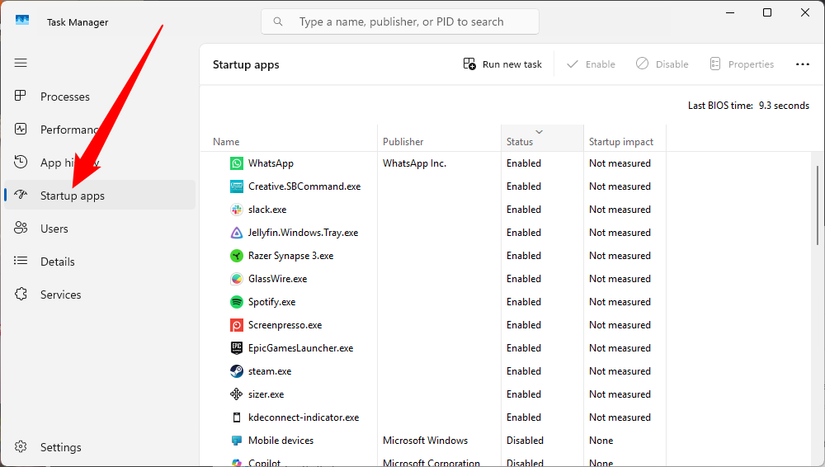This screenshot has width=825, height=467.
Task: Open the hamburger navigation menu icon
Action: 21,62
